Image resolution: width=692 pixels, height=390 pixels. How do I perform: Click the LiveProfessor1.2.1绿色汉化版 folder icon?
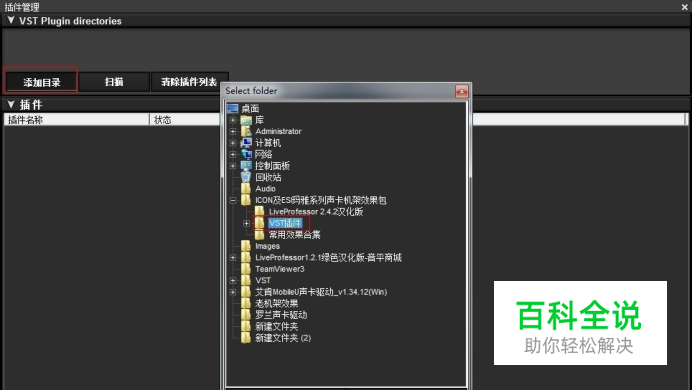coord(246,258)
